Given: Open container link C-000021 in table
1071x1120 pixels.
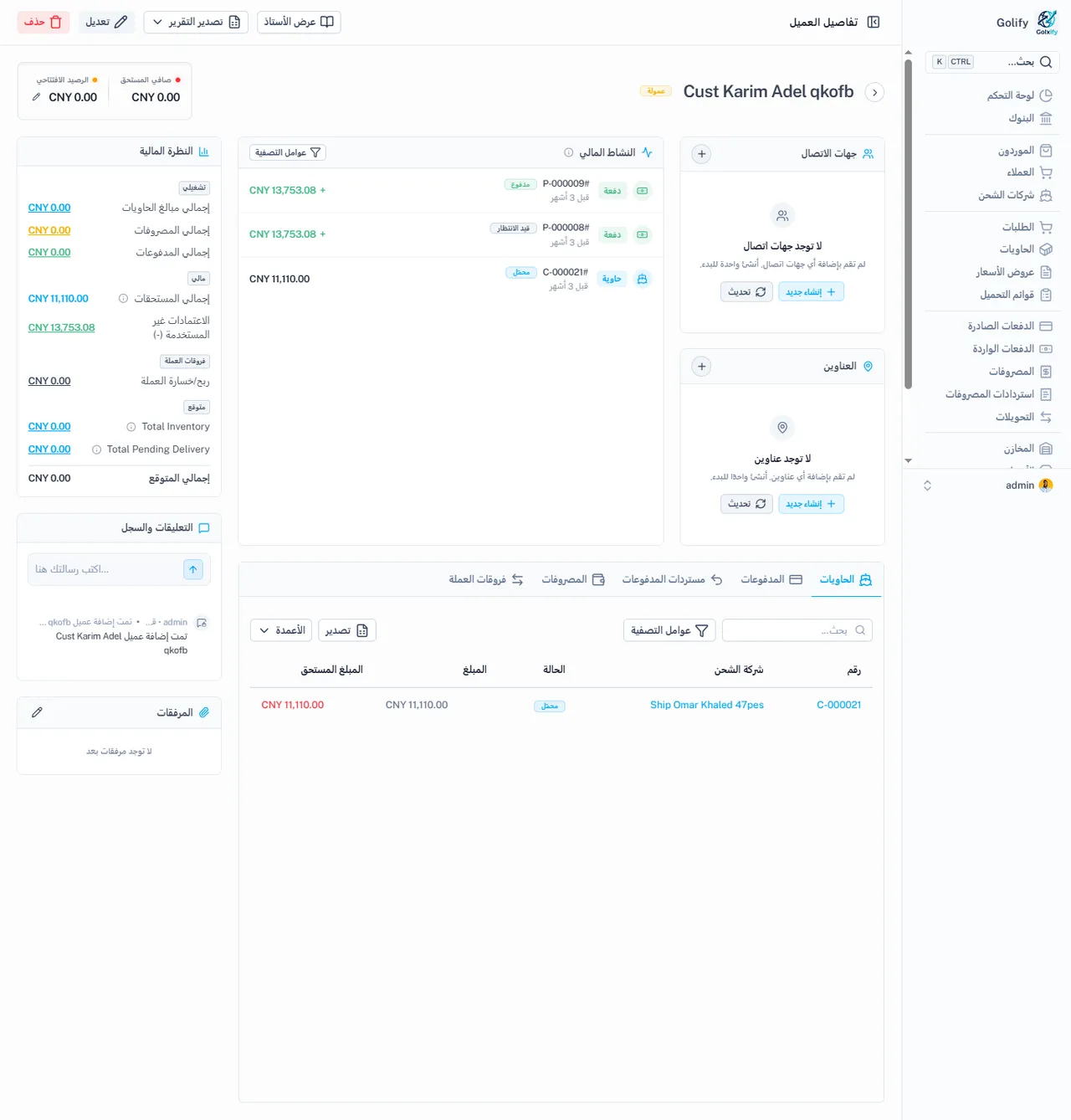Looking at the screenshot, I should point(838,705).
